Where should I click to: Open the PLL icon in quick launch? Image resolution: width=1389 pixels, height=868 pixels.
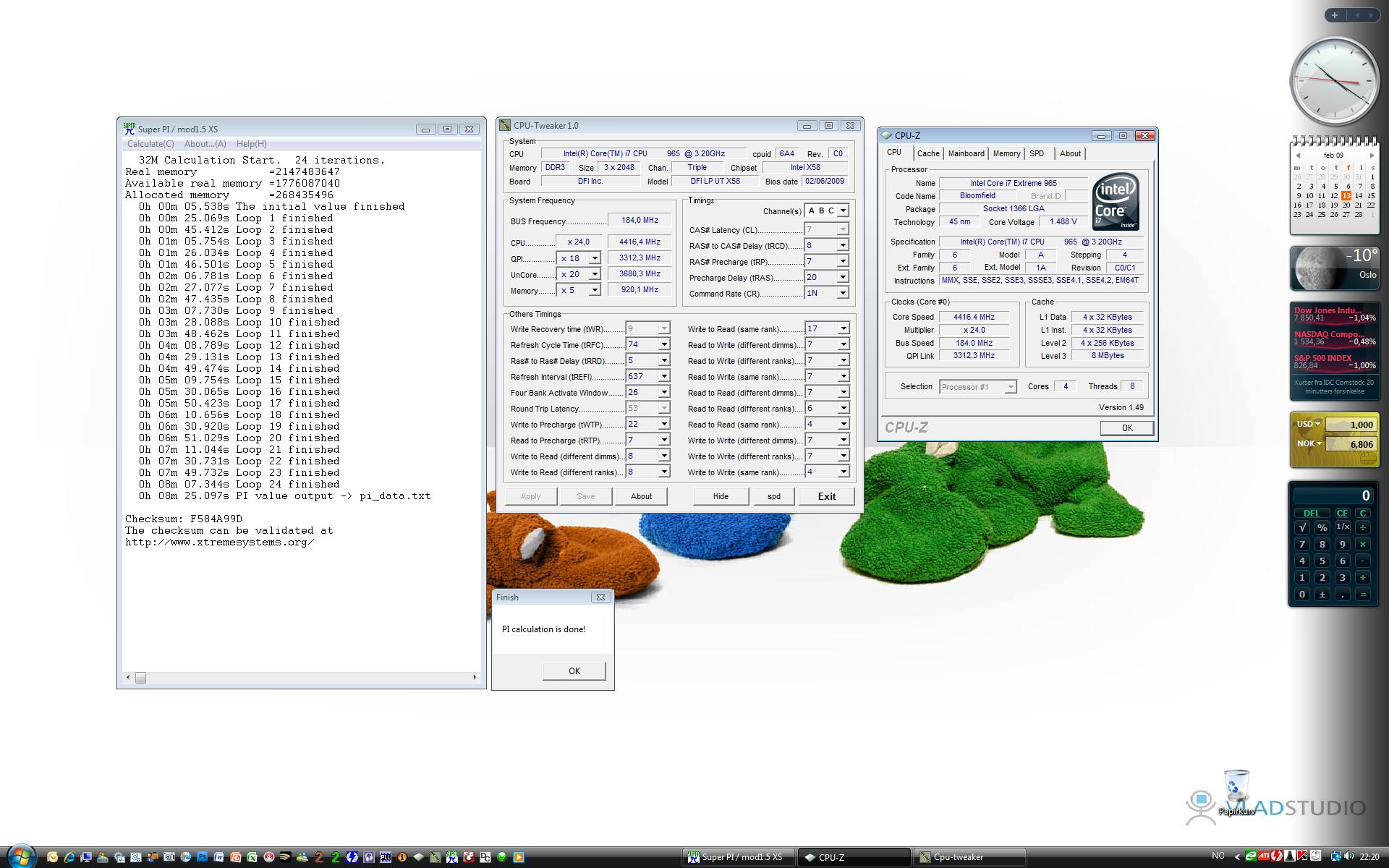386,857
